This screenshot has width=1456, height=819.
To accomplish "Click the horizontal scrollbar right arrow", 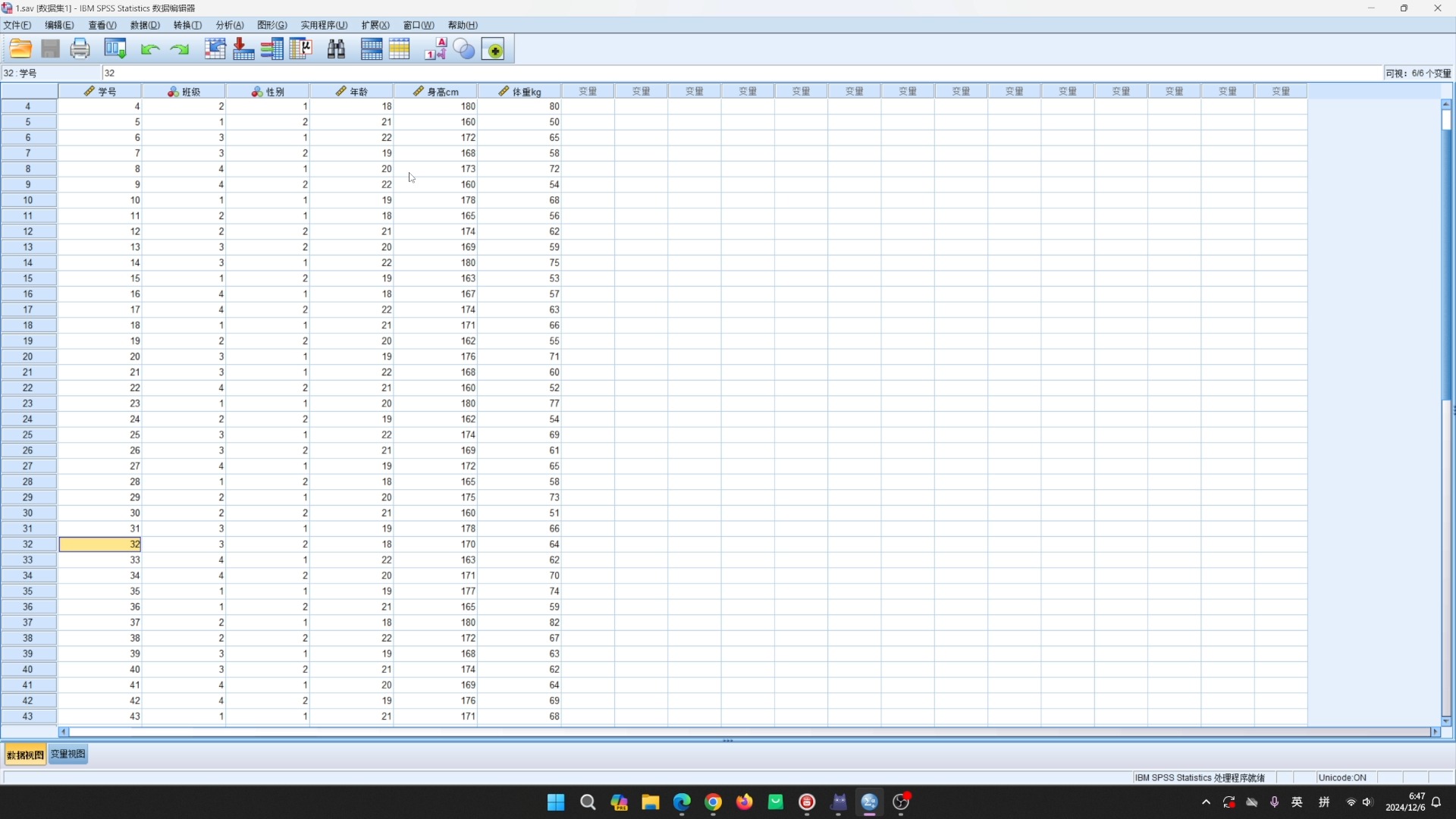I will [1435, 732].
